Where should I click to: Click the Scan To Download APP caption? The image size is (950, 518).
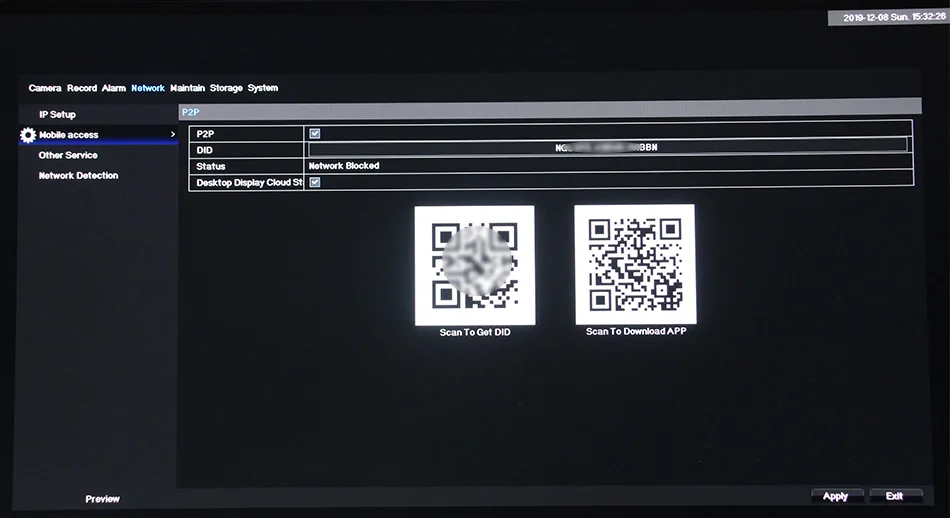coord(636,331)
